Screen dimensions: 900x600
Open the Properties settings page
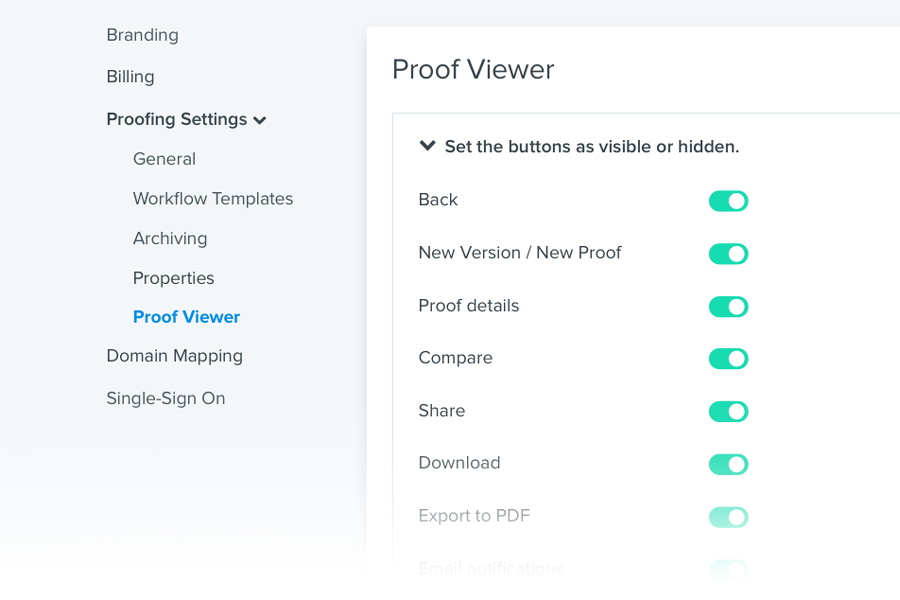tap(173, 277)
